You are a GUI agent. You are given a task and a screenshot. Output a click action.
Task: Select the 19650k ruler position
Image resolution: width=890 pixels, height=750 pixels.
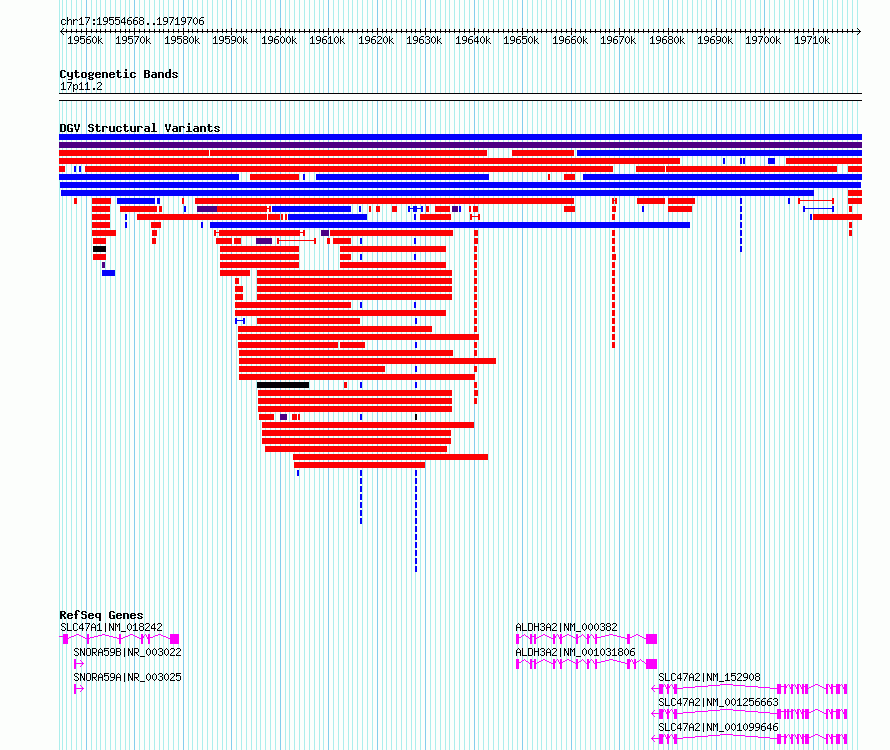pyautogui.click(x=522, y=40)
